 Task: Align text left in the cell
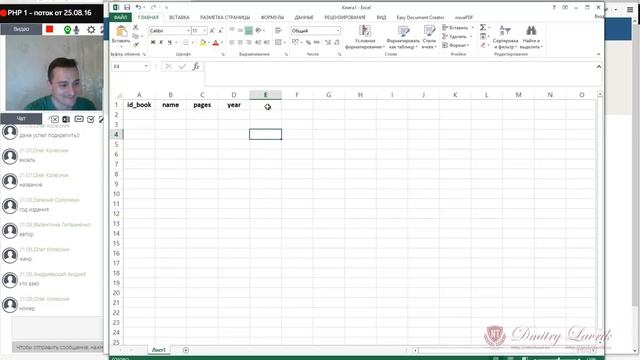(232, 42)
